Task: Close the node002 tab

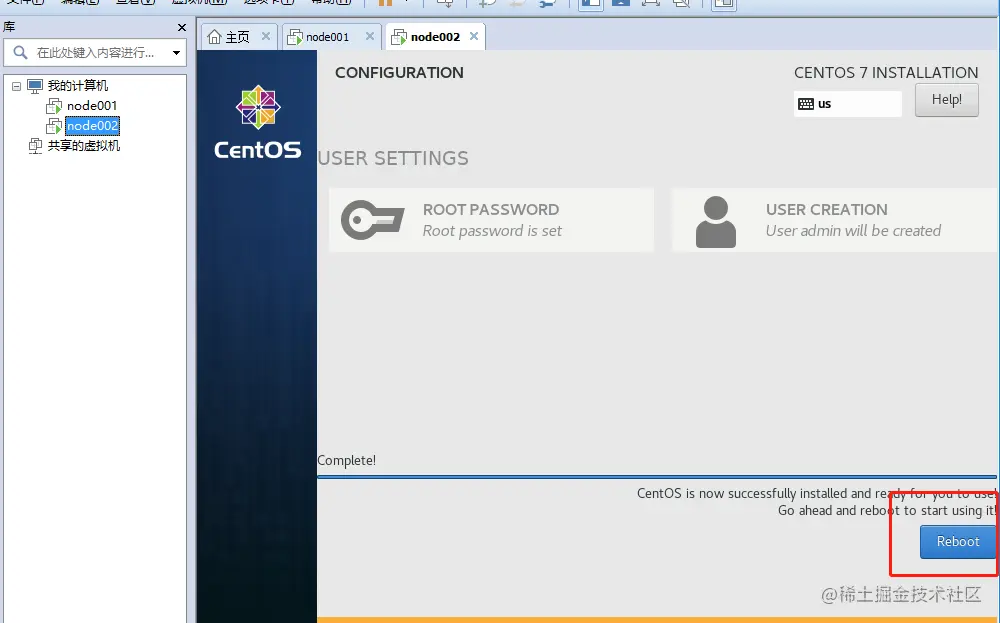Action: point(474,36)
